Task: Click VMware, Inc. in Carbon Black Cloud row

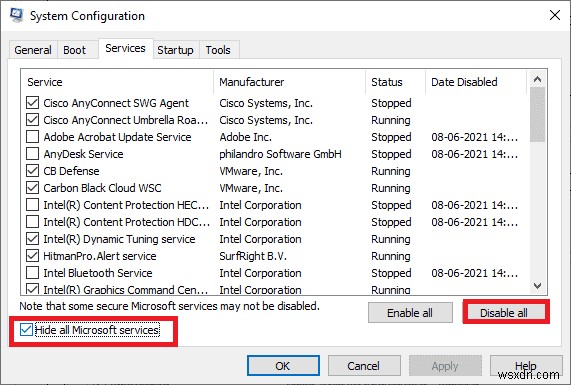Action: coord(251,188)
